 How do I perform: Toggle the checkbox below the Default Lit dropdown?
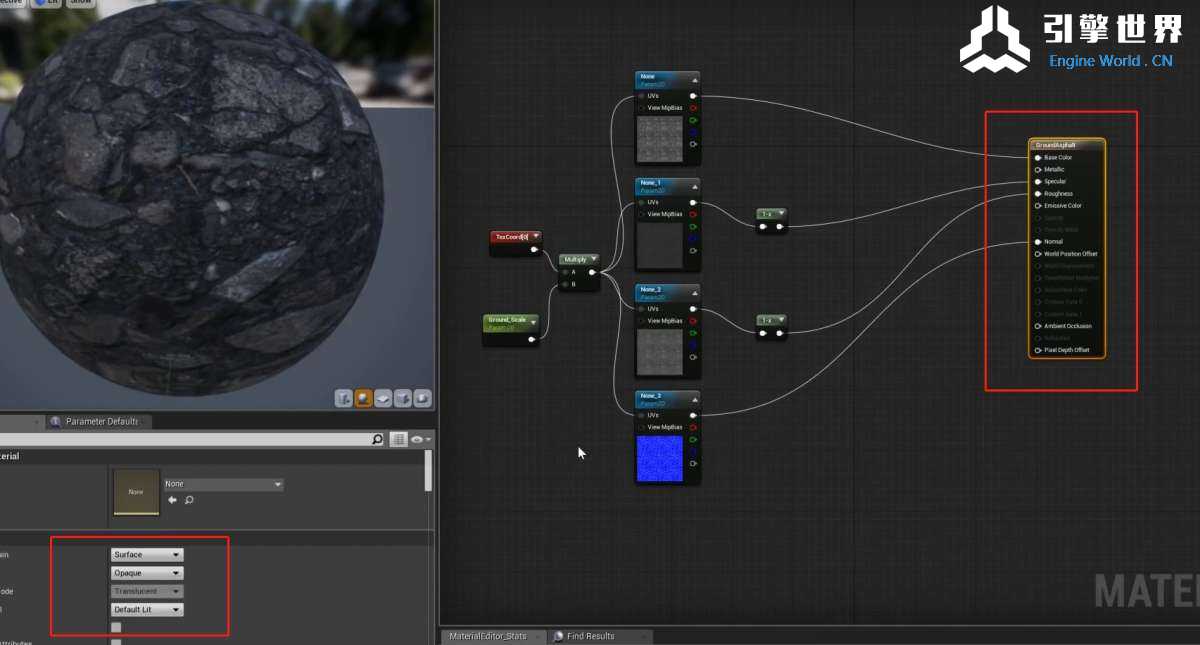[116, 627]
